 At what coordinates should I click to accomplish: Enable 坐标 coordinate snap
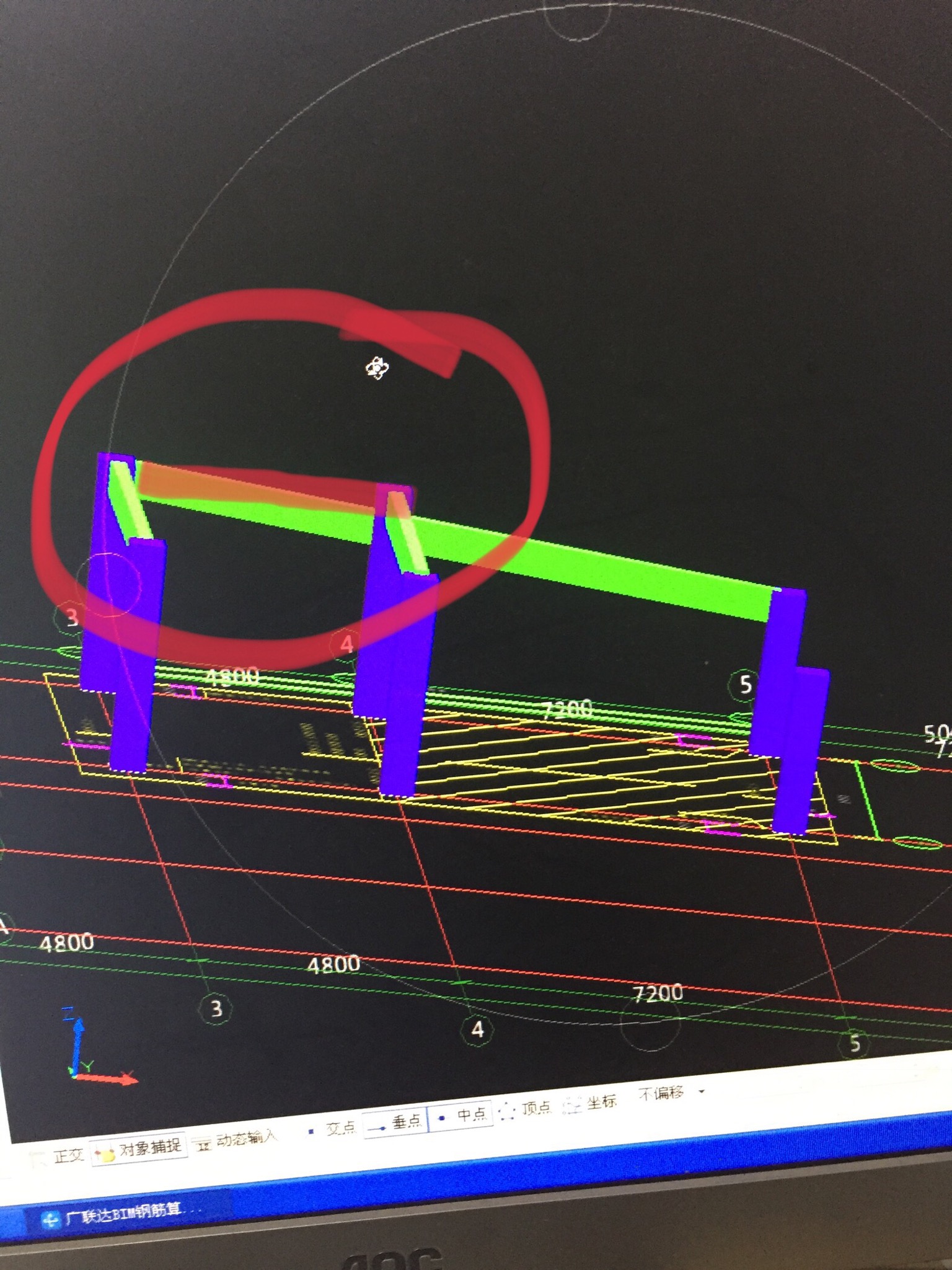[x=590, y=1104]
